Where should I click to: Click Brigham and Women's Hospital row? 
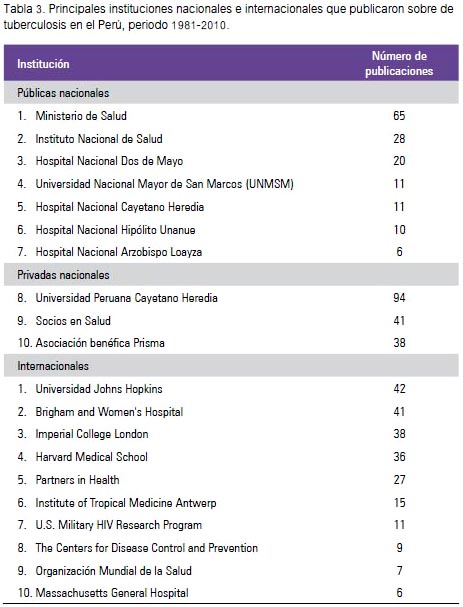tap(231, 412)
